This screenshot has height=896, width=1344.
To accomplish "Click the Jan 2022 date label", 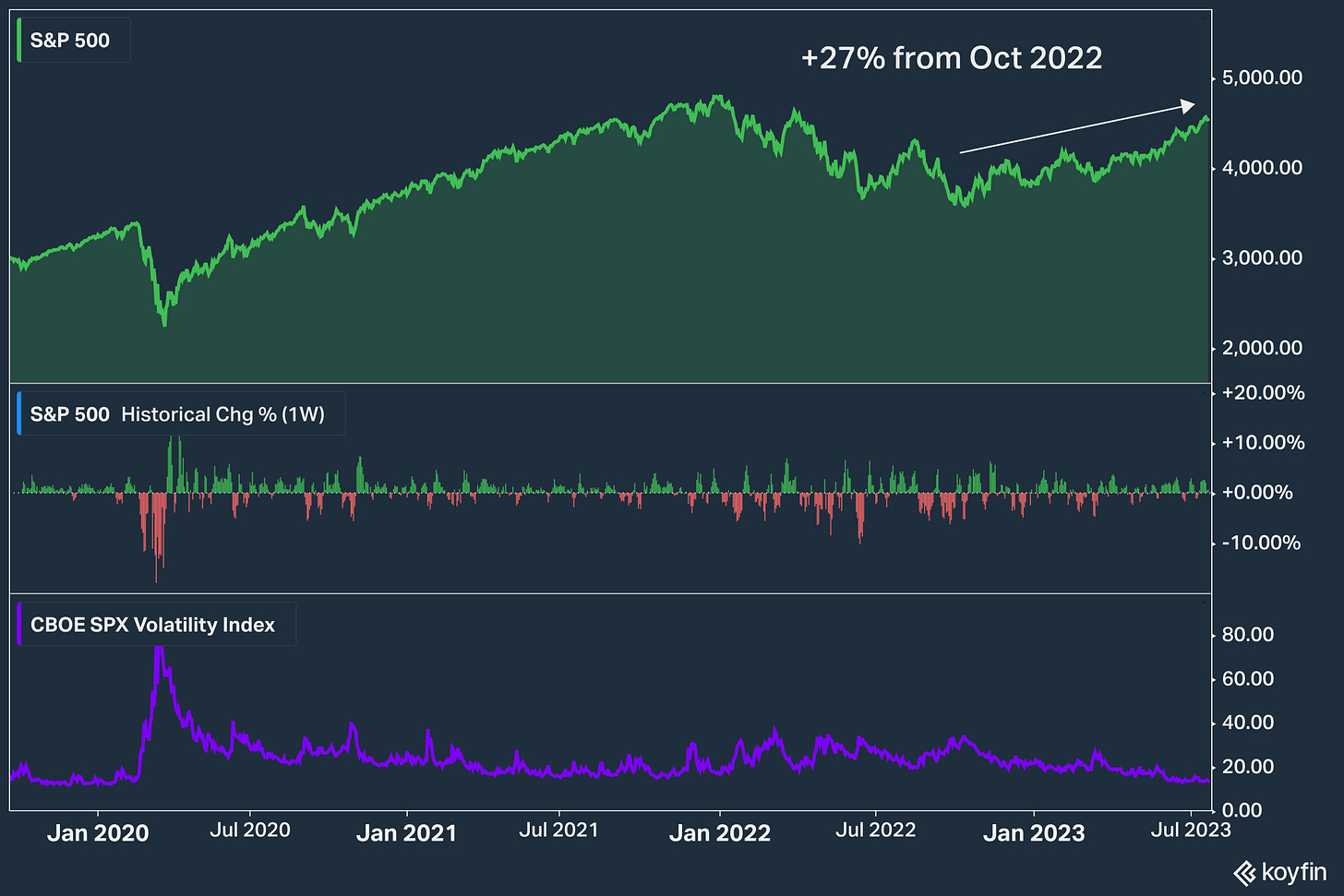I will pyautogui.click(x=720, y=833).
